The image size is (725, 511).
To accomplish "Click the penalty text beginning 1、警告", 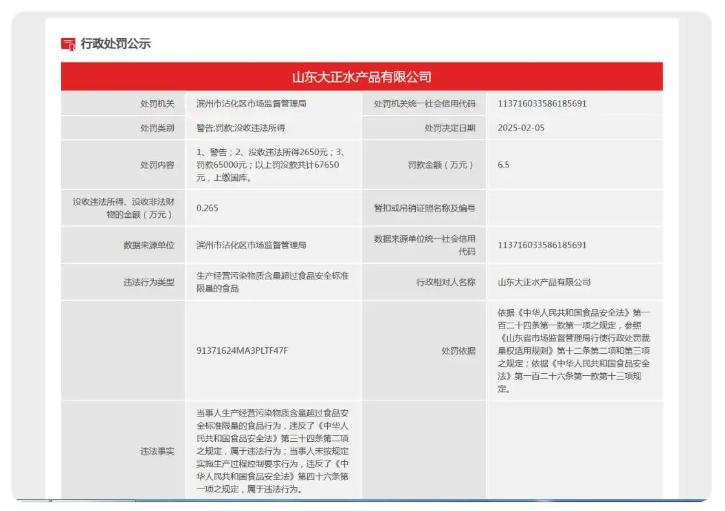I will click(x=270, y=165).
